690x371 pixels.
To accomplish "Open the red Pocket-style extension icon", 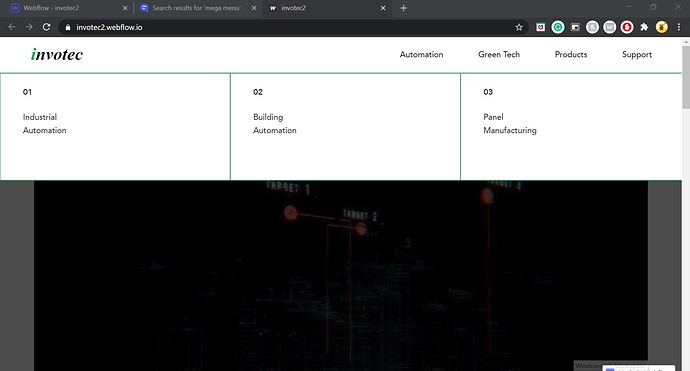I will 540,27.
